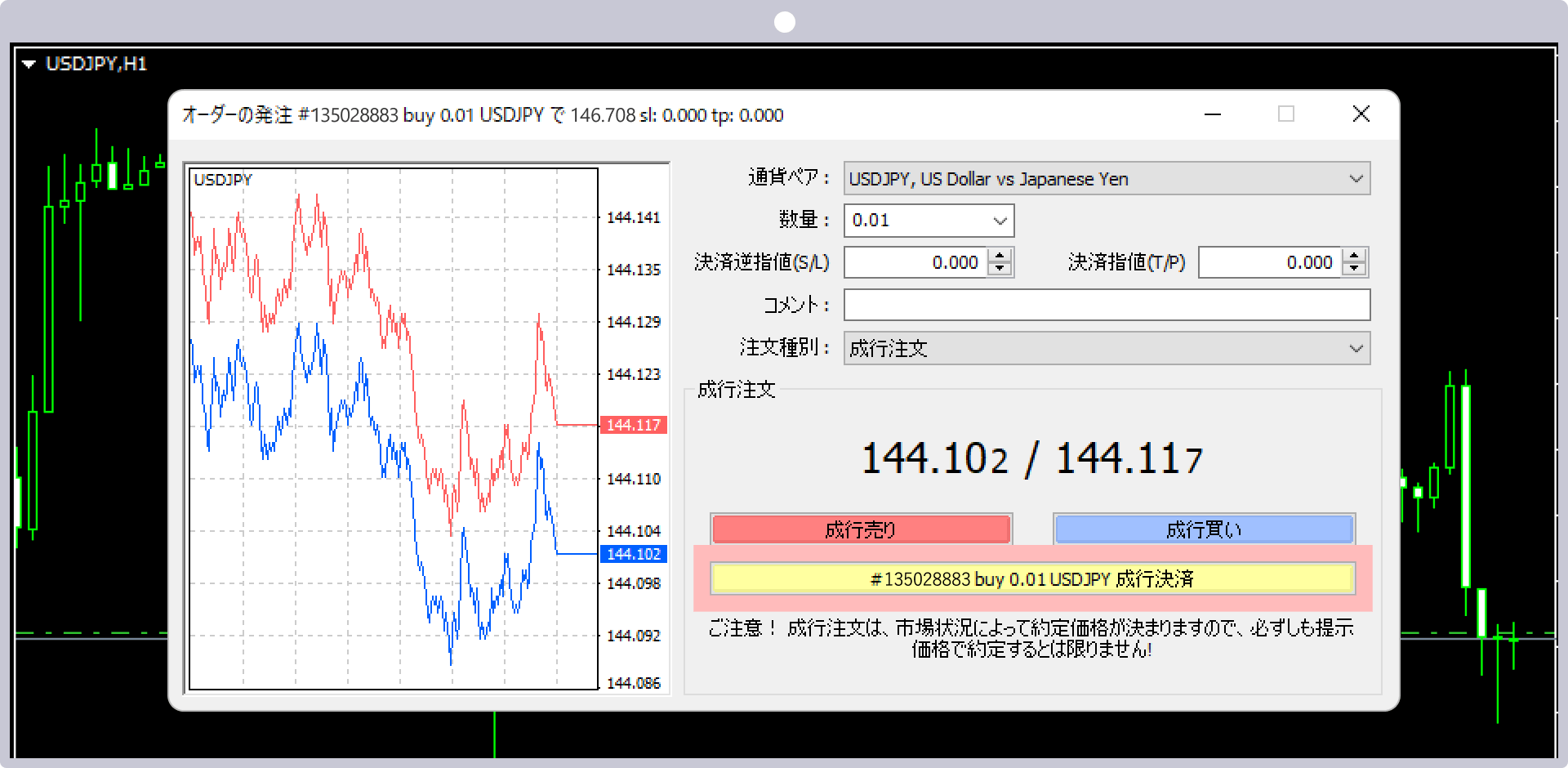
Task: Decrease the S/L stop loss value
Action: pos(1000,270)
